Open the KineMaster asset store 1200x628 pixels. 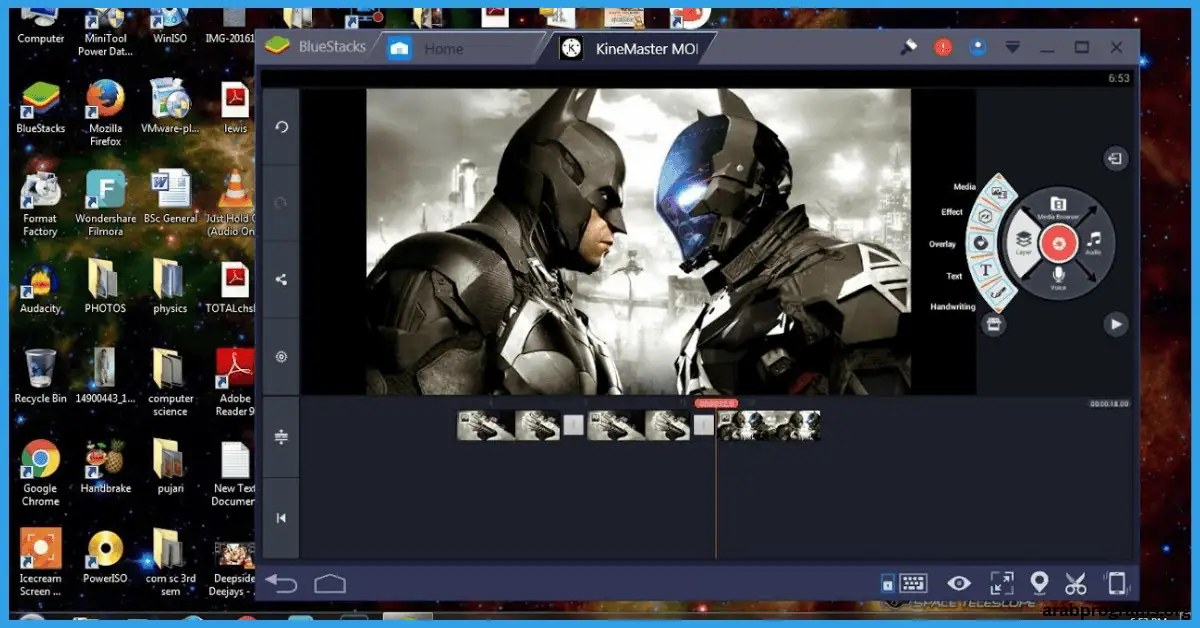(x=993, y=324)
